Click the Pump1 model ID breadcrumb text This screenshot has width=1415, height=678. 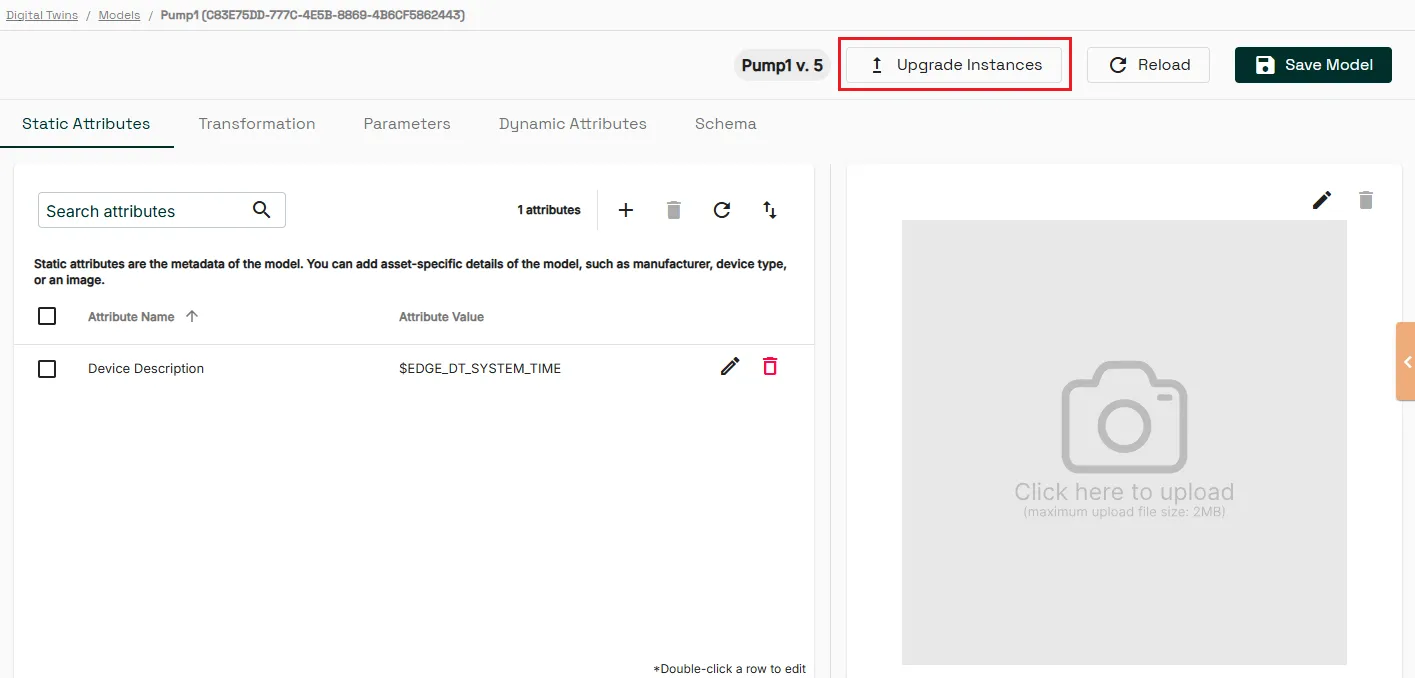[x=313, y=15]
